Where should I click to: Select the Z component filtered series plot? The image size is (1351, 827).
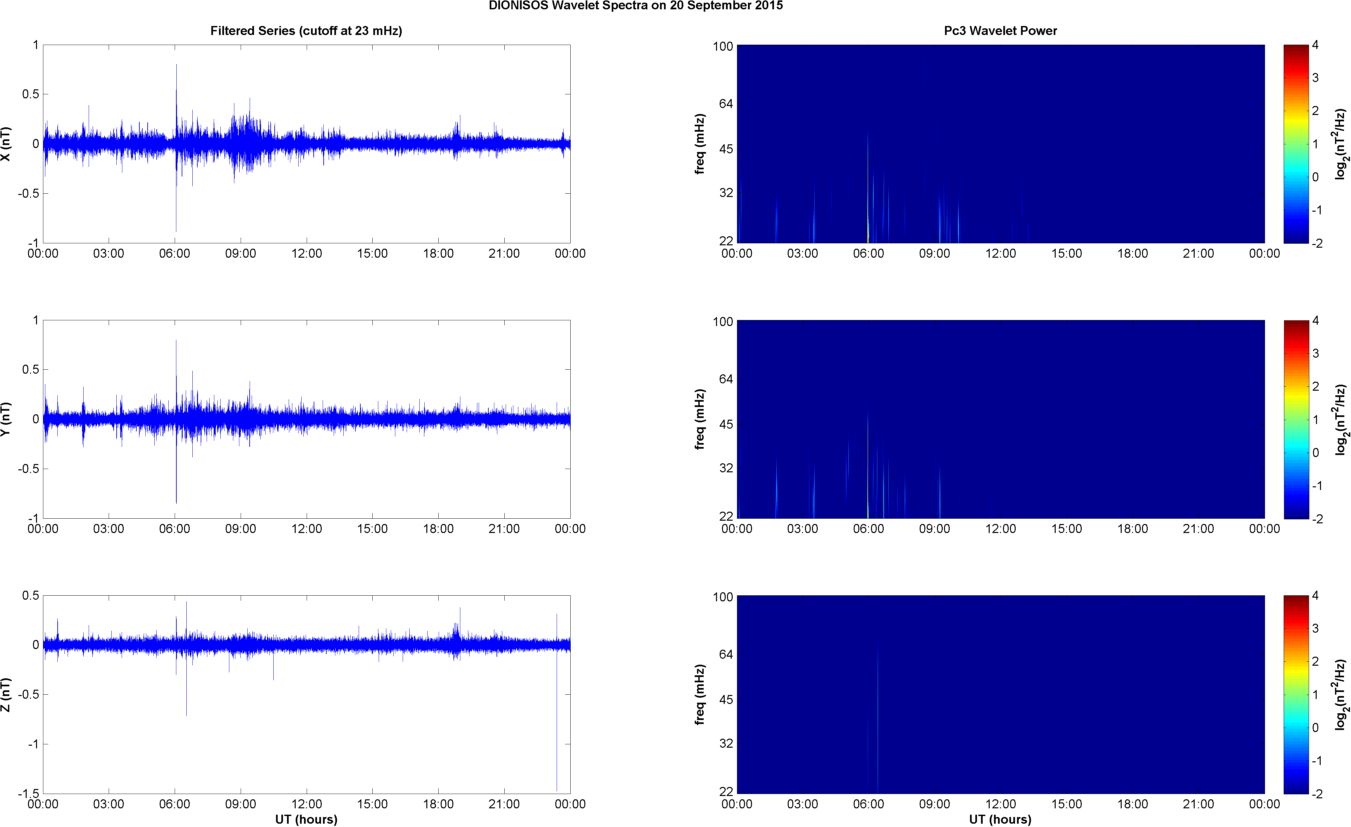[306, 695]
